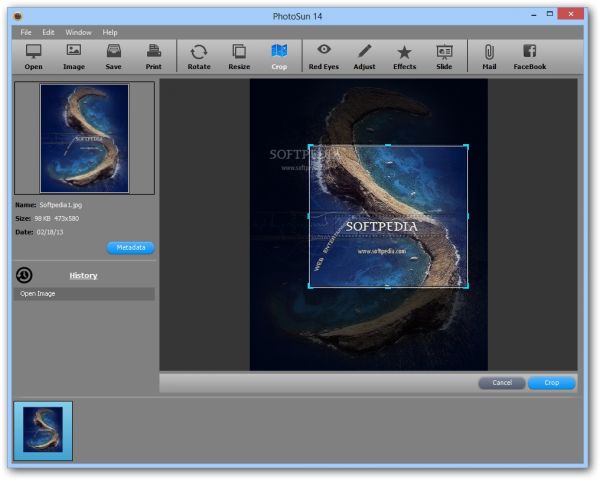Open the File menu

[26, 33]
